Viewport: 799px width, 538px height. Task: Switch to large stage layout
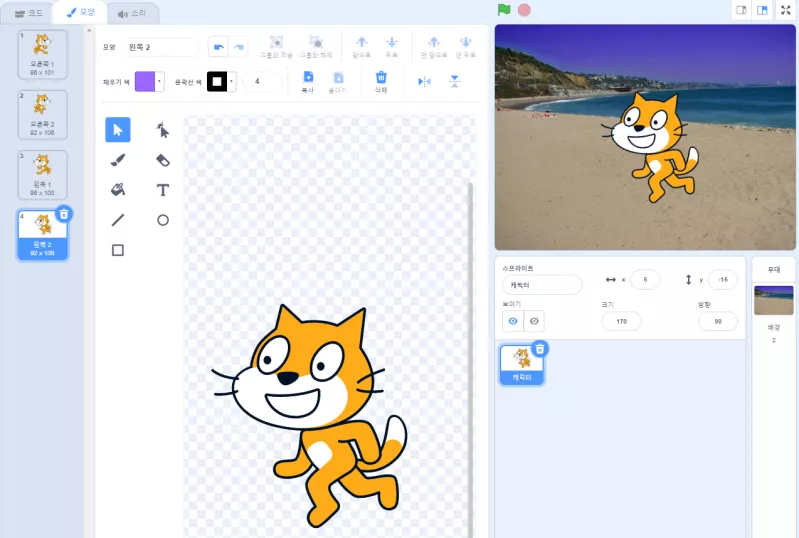pyautogui.click(x=762, y=10)
